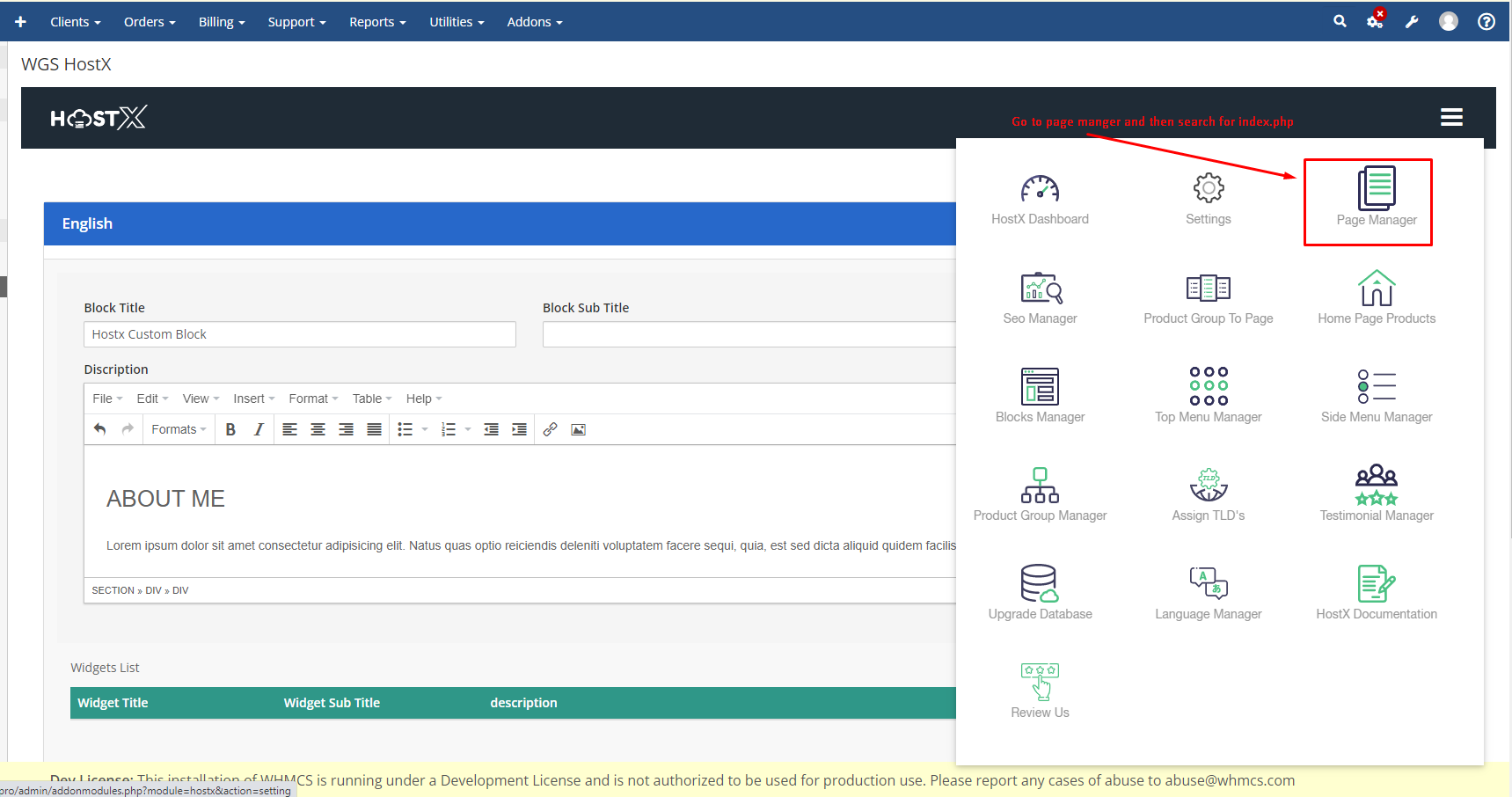Image resolution: width=1512 pixels, height=797 pixels.
Task: Select the English language tab
Action: pos(87,223)
